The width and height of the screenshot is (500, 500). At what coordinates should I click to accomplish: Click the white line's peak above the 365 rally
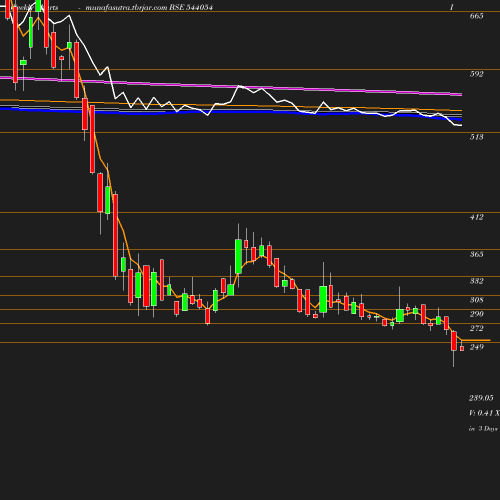pyautogui.click(x=239, y=86)
